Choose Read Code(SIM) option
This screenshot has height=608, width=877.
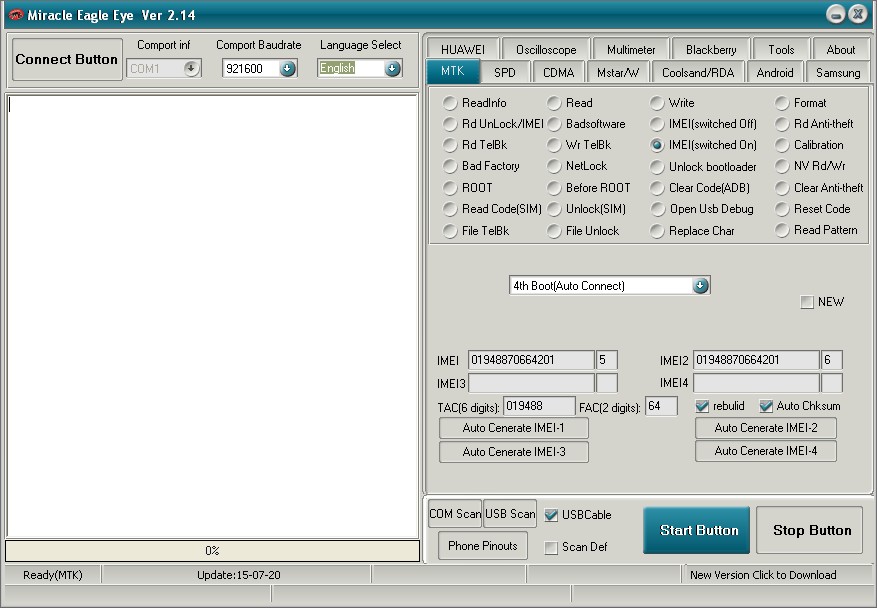click(x=492, y=209)
